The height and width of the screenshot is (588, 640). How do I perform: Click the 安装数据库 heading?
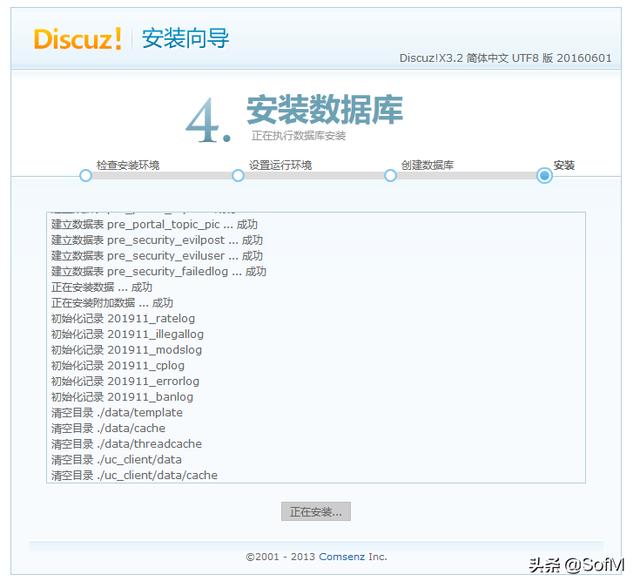click(x=325, y=109)
